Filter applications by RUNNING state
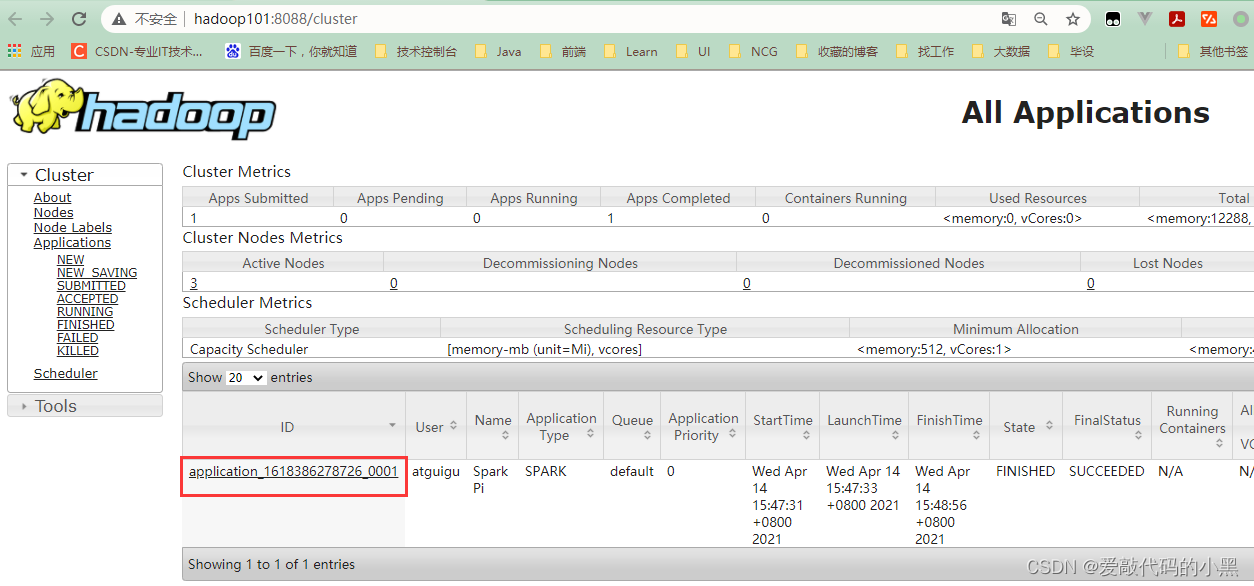1254x586 pixels. [85, 312]
